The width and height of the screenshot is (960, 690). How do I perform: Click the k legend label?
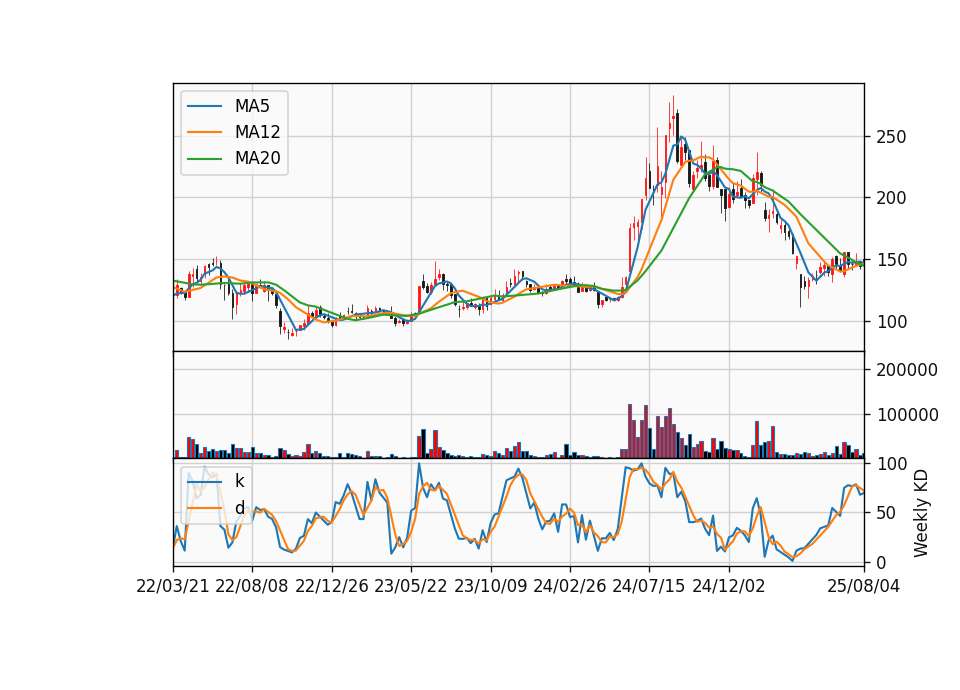tap(240, 481)
